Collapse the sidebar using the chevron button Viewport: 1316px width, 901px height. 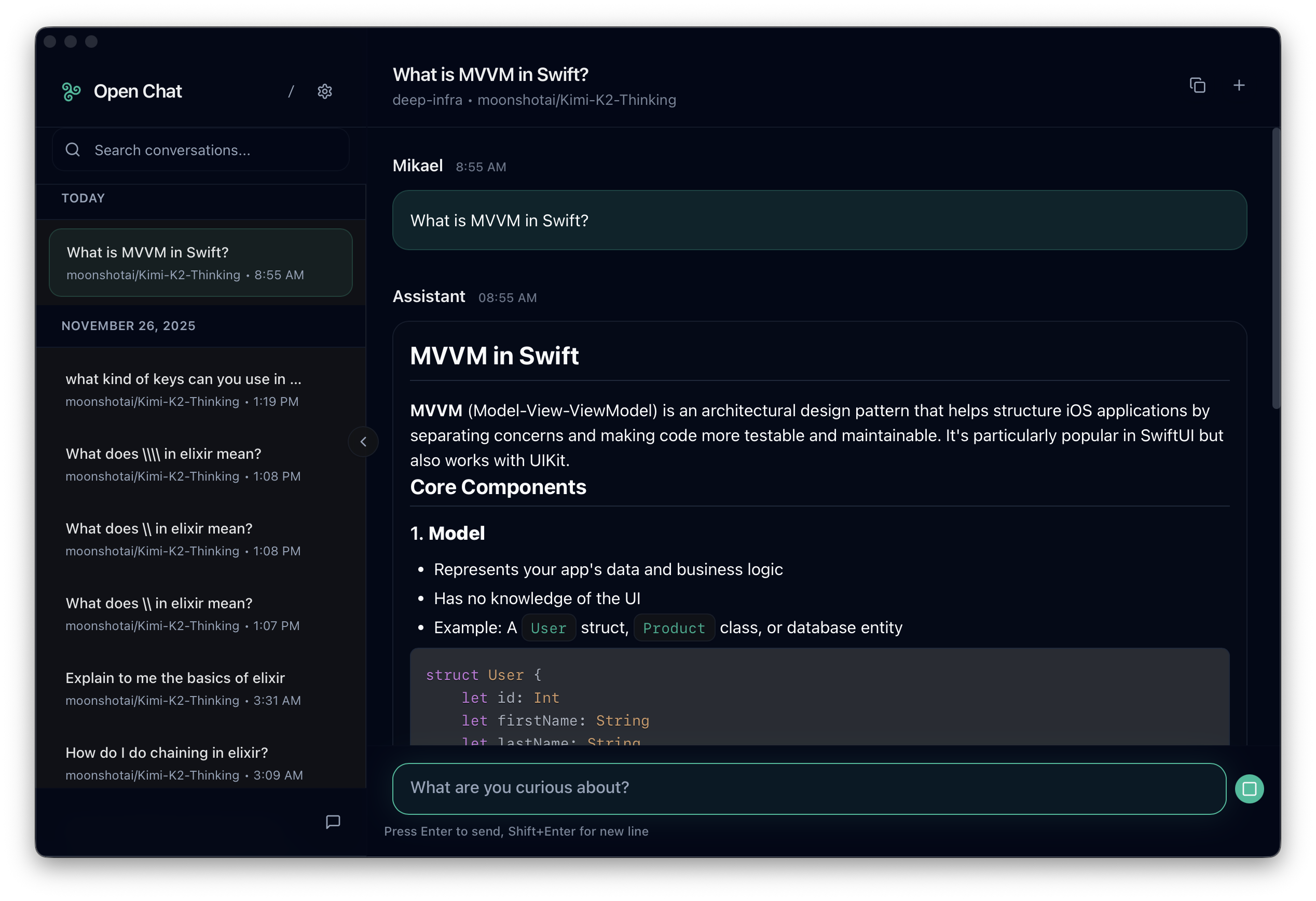[x=363, y=442]
